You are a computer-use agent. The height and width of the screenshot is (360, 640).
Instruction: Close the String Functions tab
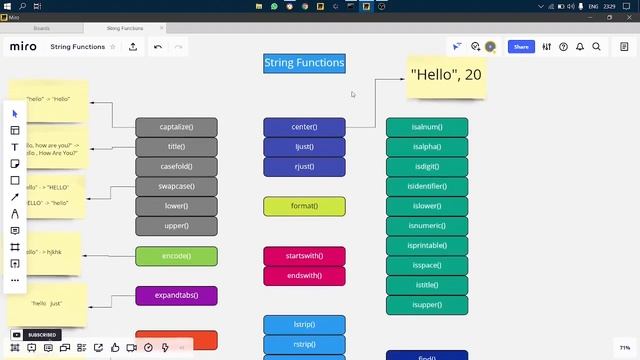[x=162, y=28]
